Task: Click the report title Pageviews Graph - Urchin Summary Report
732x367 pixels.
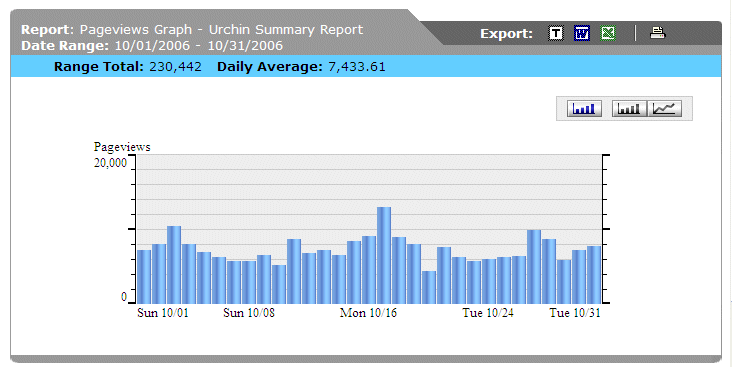Action: click(x=221, y=29)
